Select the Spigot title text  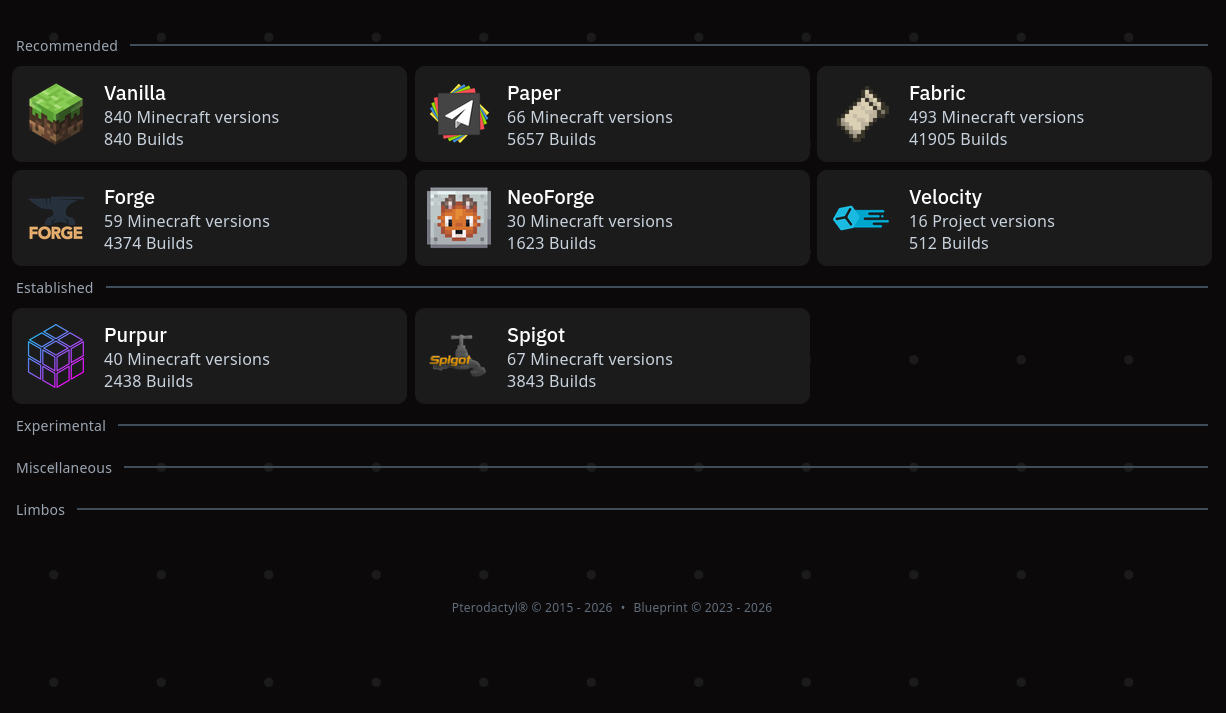[536, 335]
